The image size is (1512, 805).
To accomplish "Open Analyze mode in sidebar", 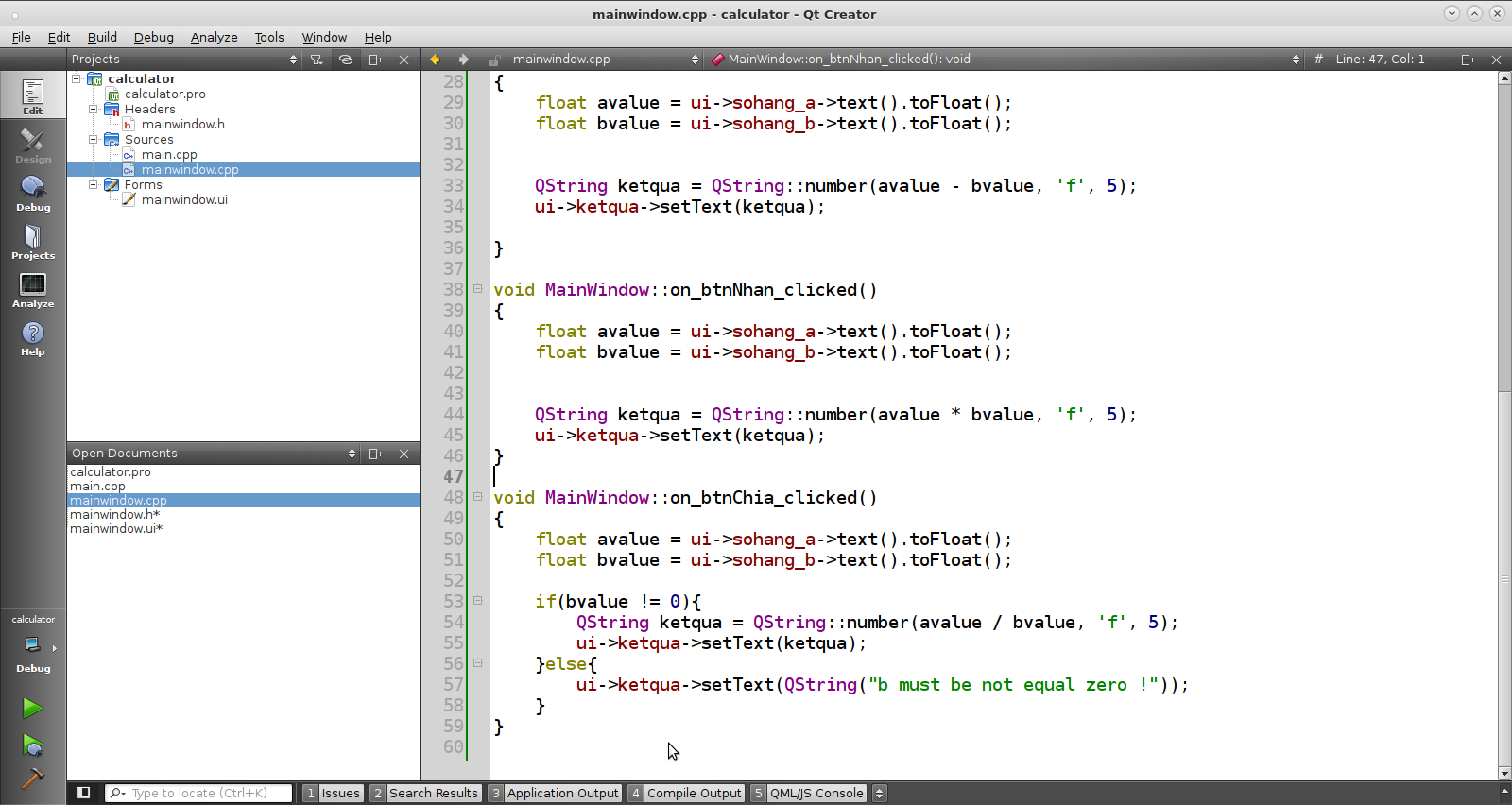I will [33, 289].
